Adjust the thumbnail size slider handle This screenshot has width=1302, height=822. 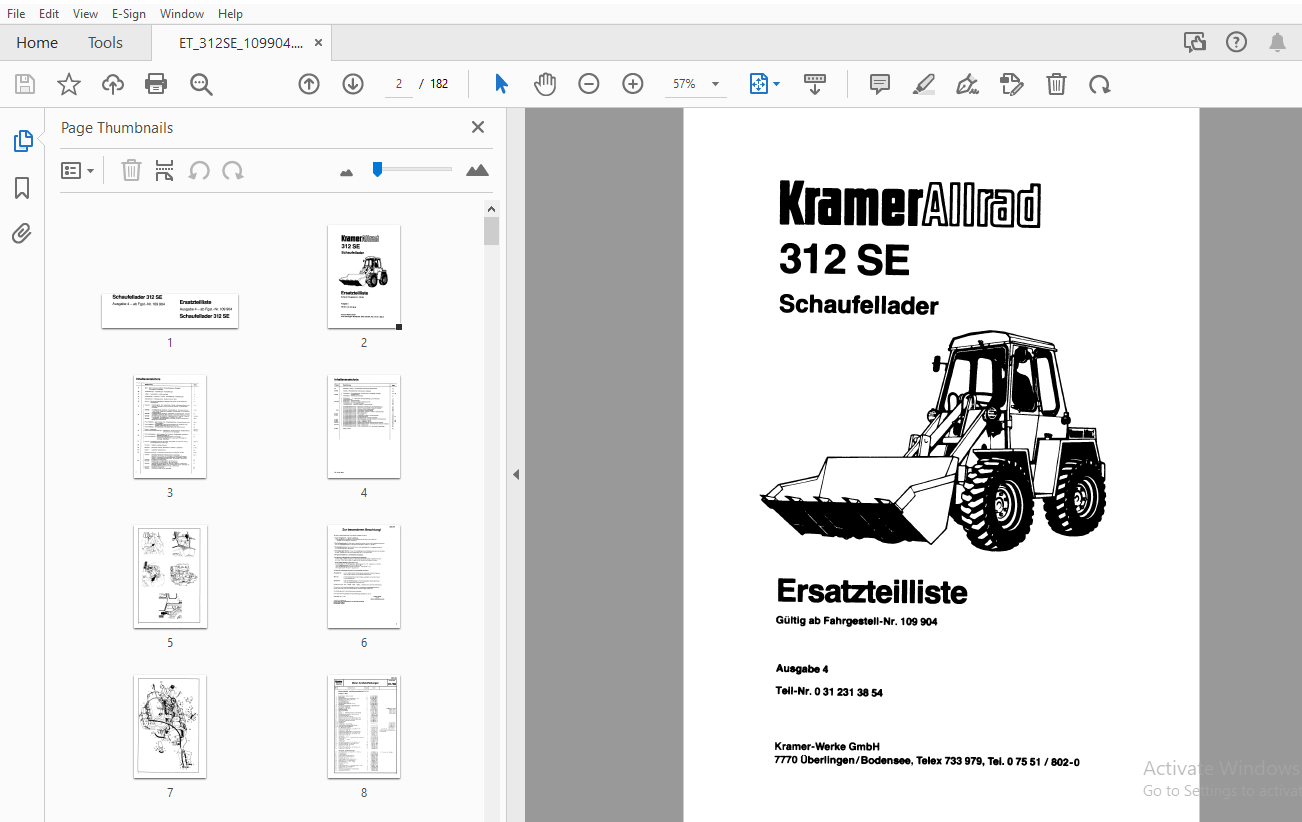[377, 169]
